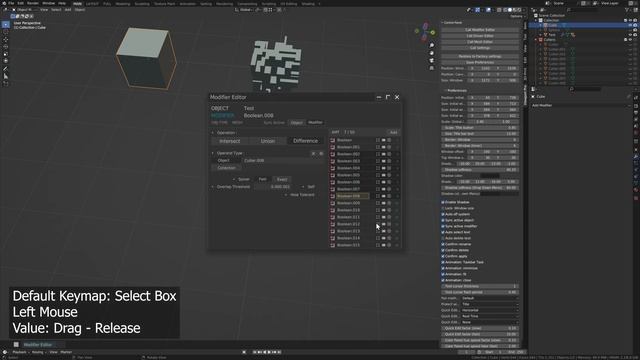The image size is (640, 360).
Task: Open viewport Add menu
Action: (x=68, y=10)
